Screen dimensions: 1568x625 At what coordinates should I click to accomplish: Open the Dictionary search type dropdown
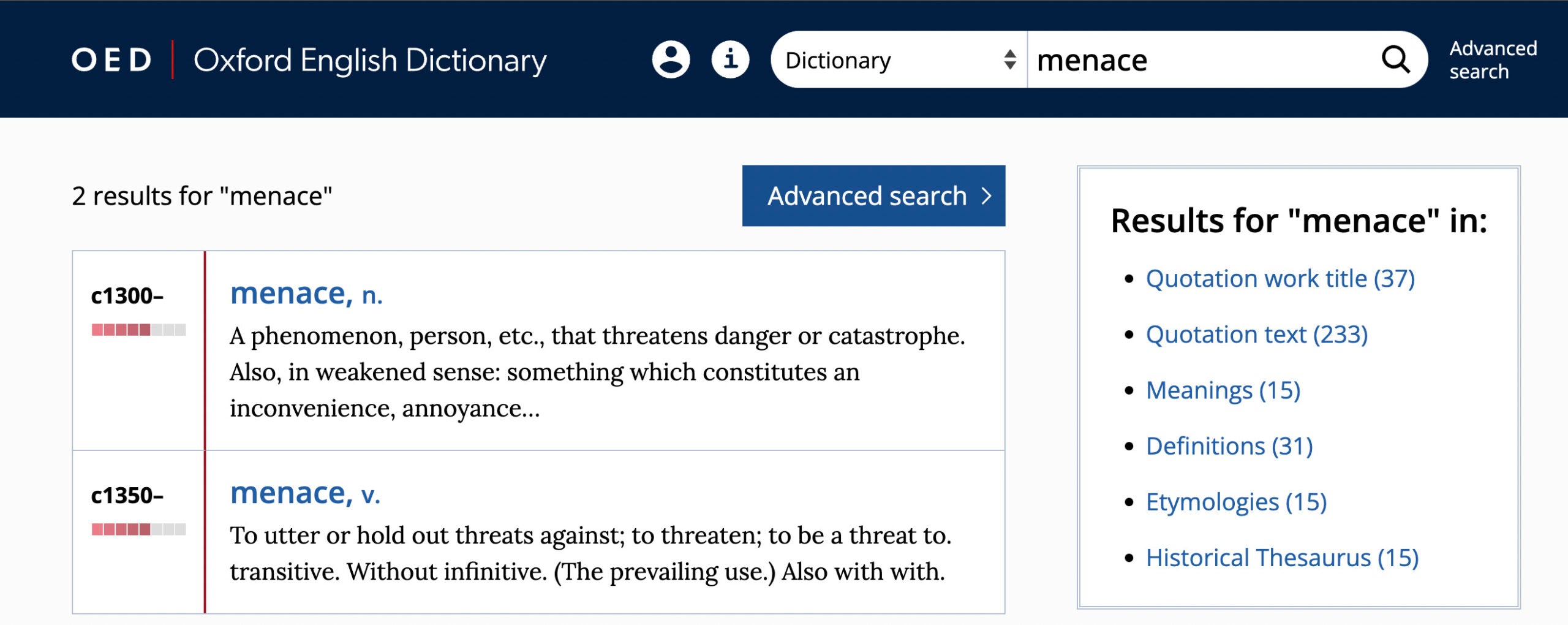[899, 60]
